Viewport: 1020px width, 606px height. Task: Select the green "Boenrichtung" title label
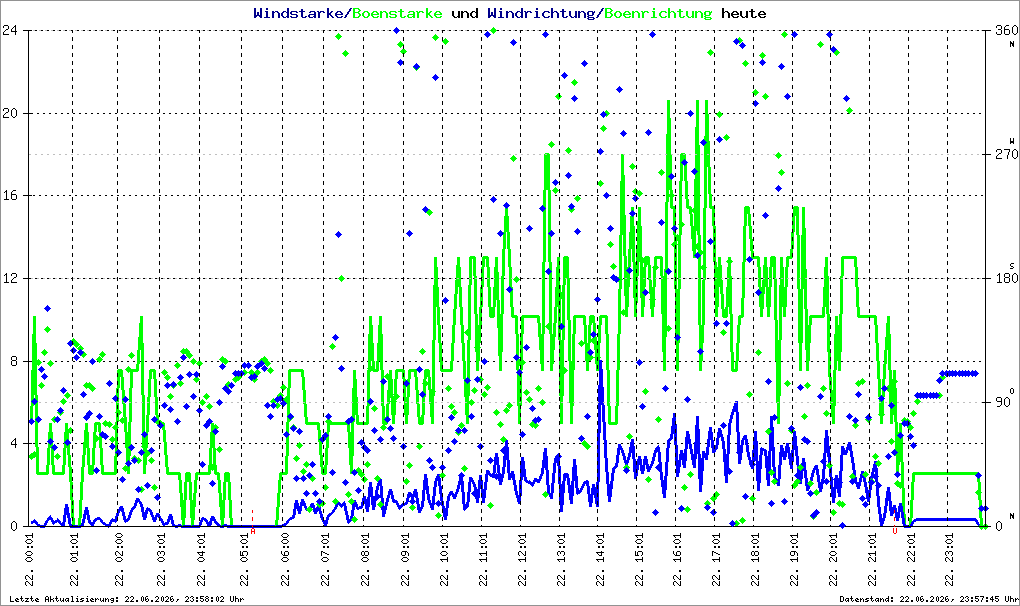[658, 13]
